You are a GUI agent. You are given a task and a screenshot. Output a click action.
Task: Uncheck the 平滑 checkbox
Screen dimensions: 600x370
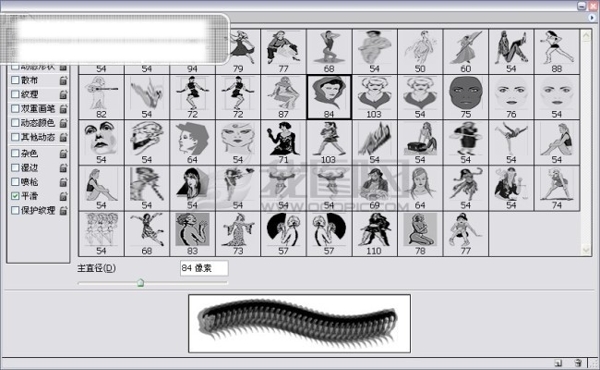click(15, 196)
